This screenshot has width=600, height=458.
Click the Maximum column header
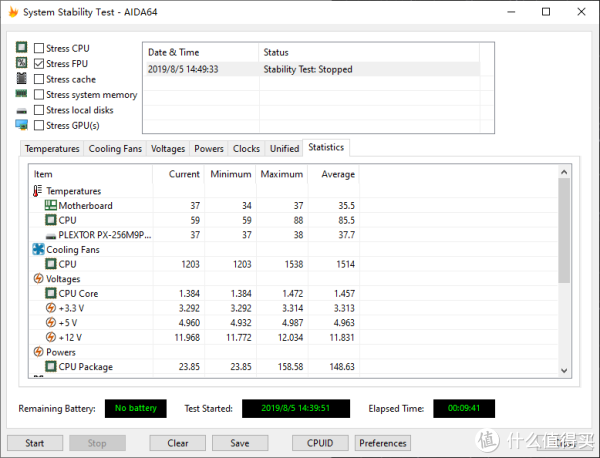tap(282, 174)
